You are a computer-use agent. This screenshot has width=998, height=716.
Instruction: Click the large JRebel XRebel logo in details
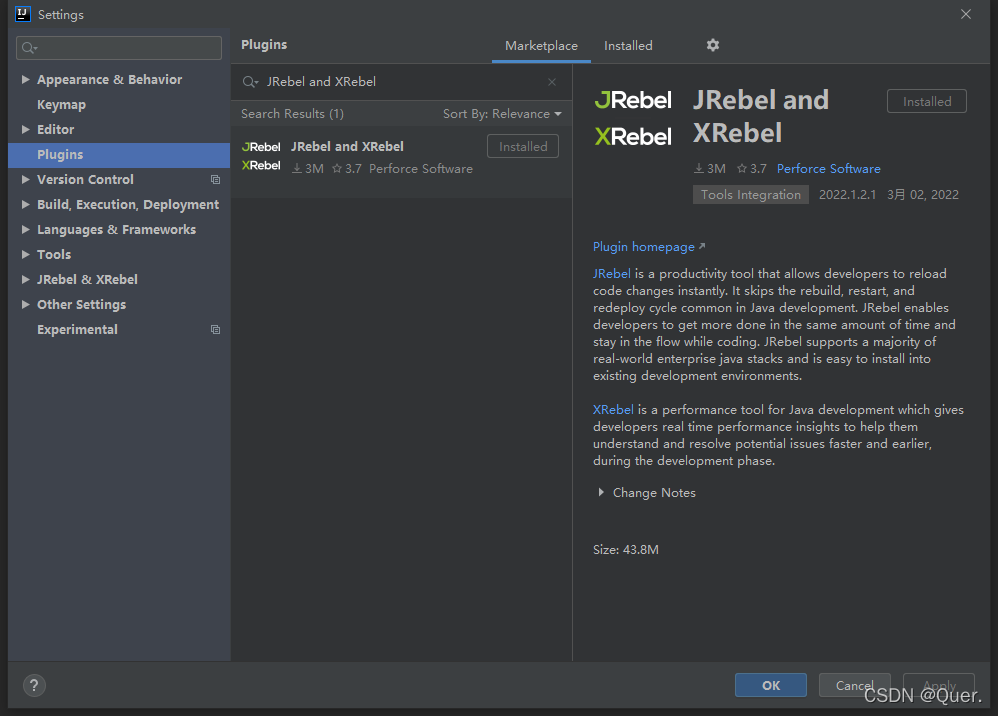click(633, 118)
